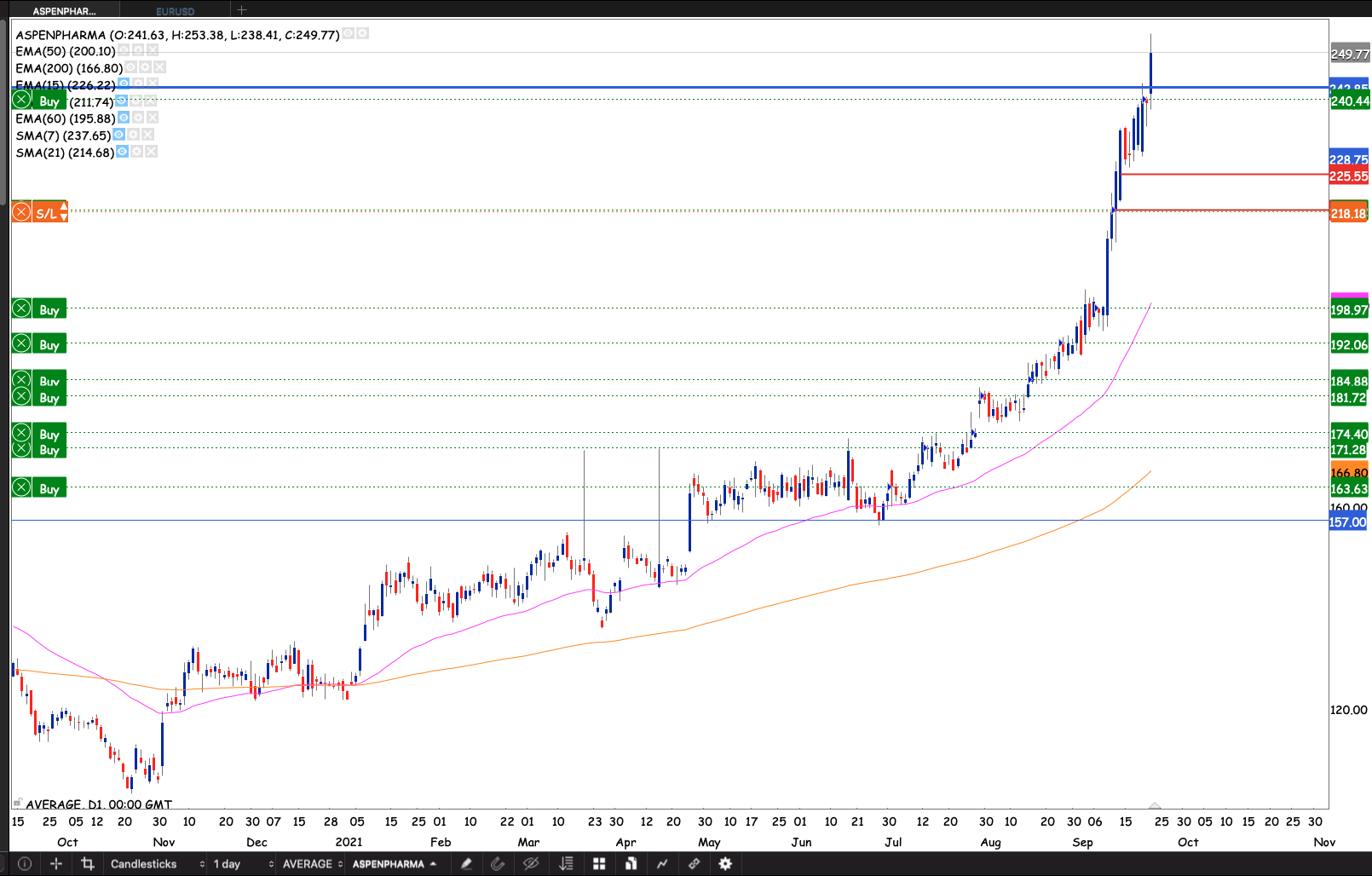Viewport: 1372px width, 876px height.
Task: Open the grid layout icon
Action: (599, 863)
